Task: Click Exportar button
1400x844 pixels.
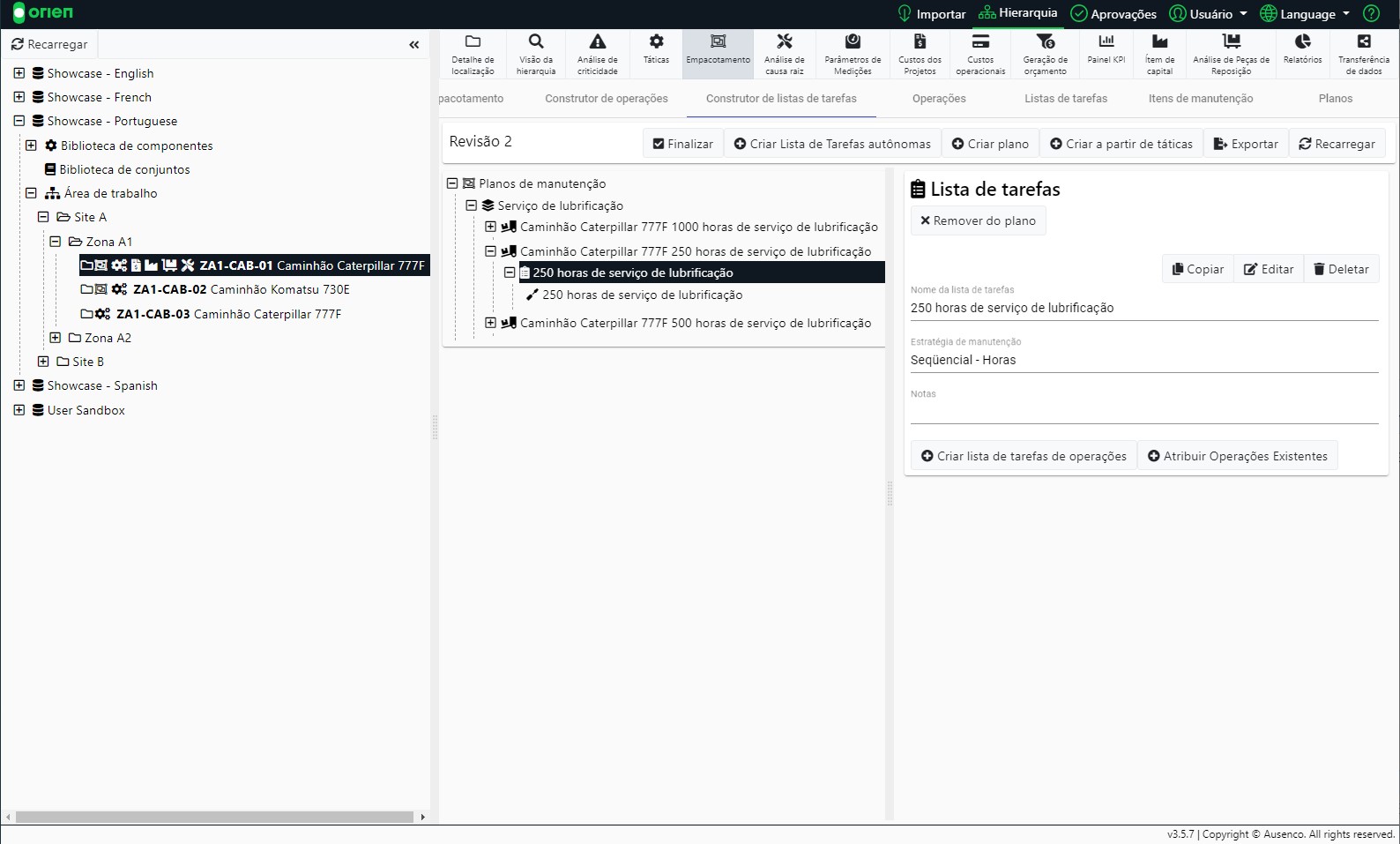Action: 1246,144
